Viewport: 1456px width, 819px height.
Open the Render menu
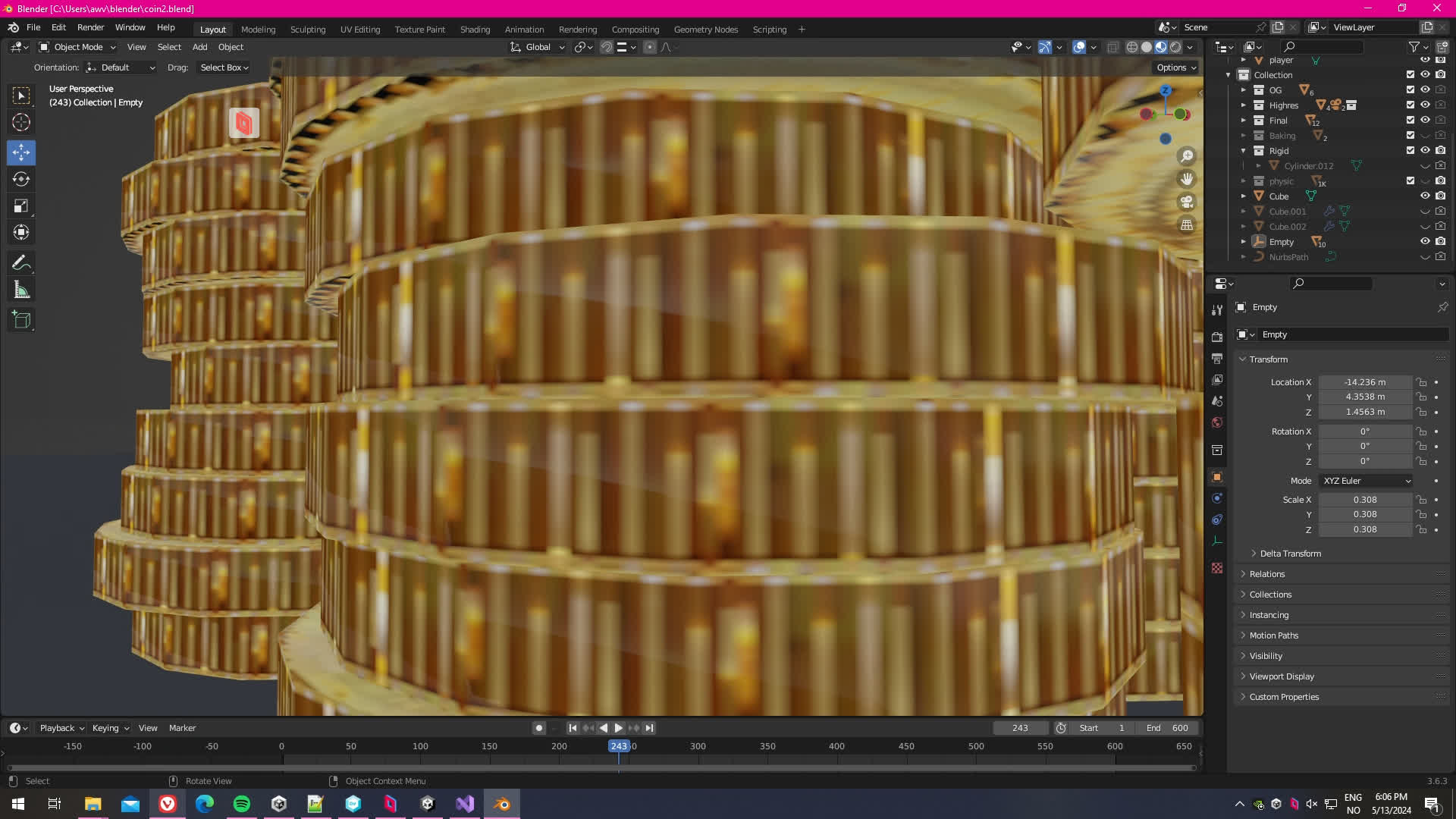coord(90,27)
